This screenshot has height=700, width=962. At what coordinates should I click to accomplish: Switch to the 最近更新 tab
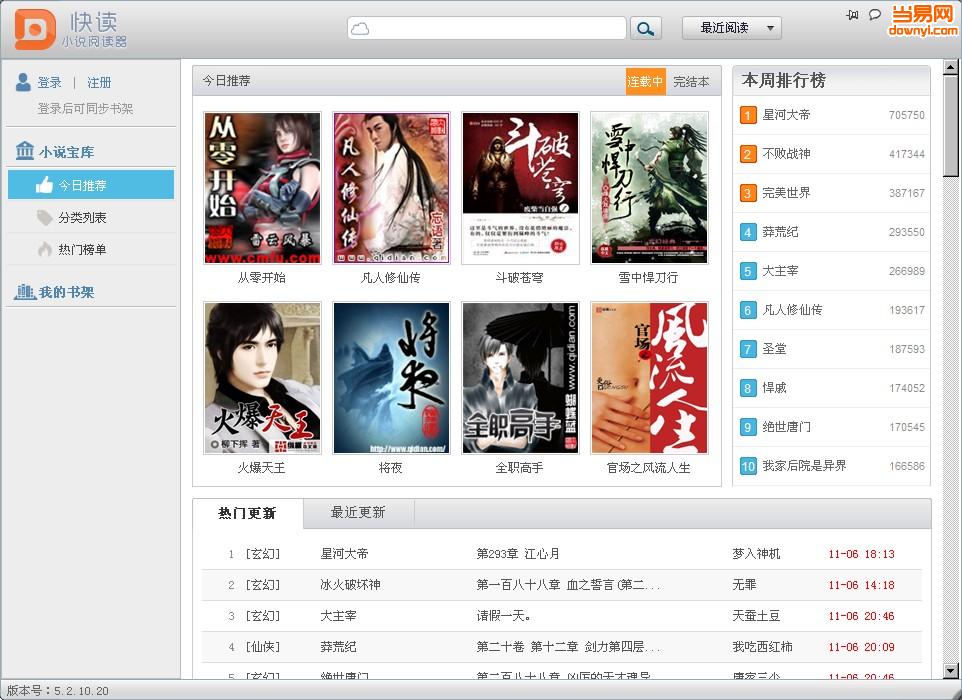(x=358, y=512)
